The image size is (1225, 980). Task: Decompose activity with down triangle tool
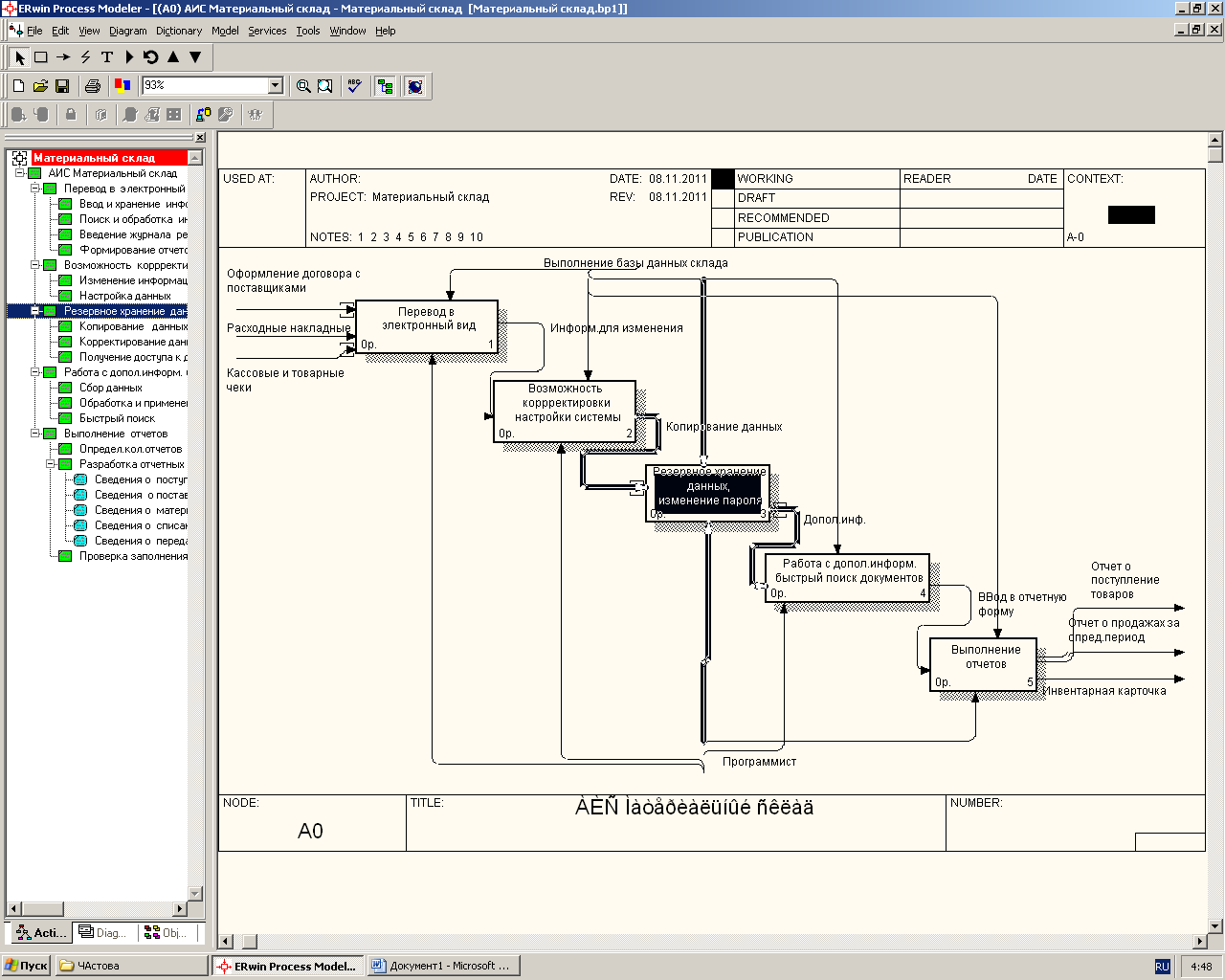click(195, 57)
